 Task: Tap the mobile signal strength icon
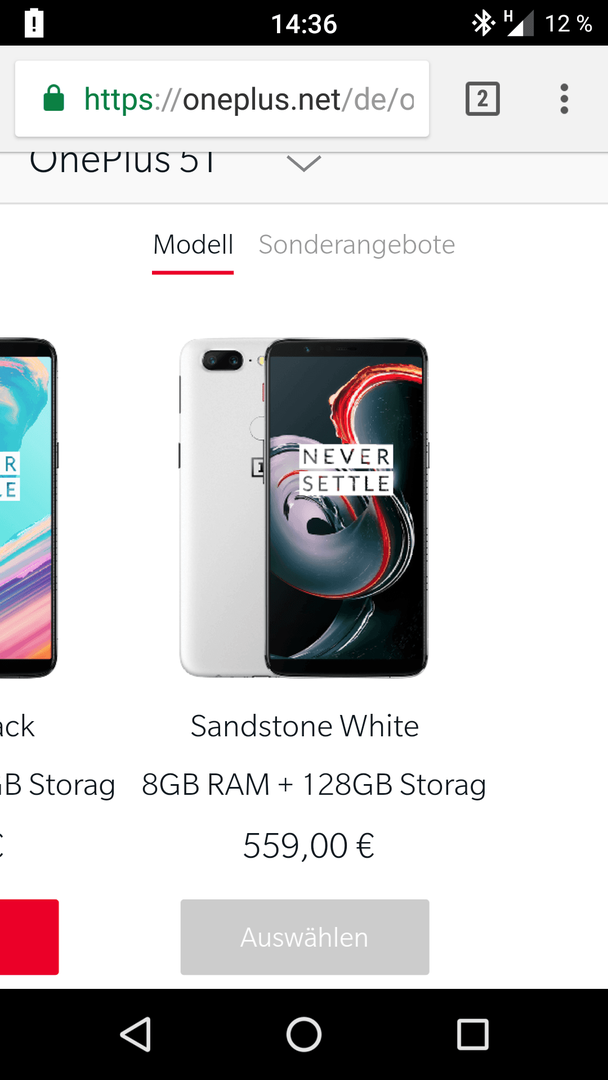pyautogui.click(x=521, y=24)
